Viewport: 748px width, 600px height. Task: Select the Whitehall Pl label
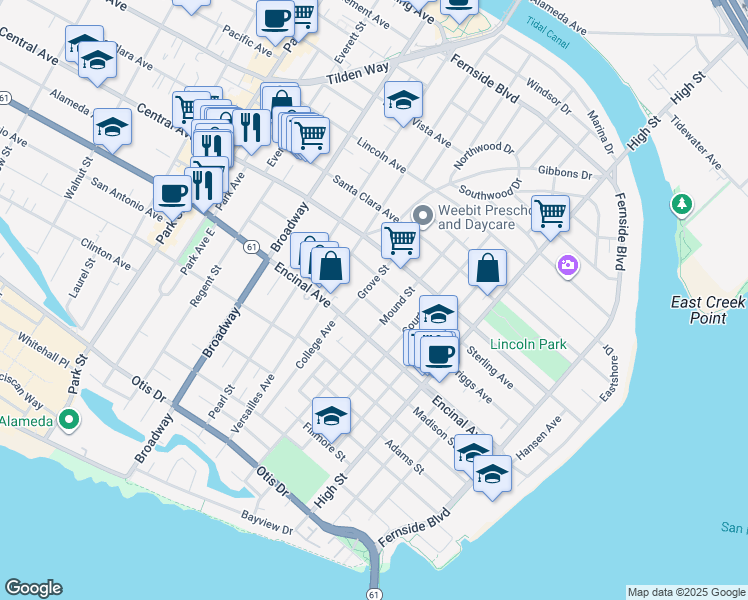43,350
